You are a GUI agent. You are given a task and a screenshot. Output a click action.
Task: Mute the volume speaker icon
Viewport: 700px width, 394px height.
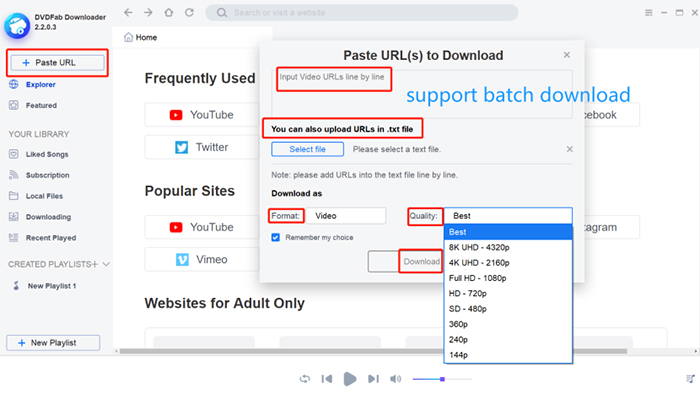[x=396, y=379]
